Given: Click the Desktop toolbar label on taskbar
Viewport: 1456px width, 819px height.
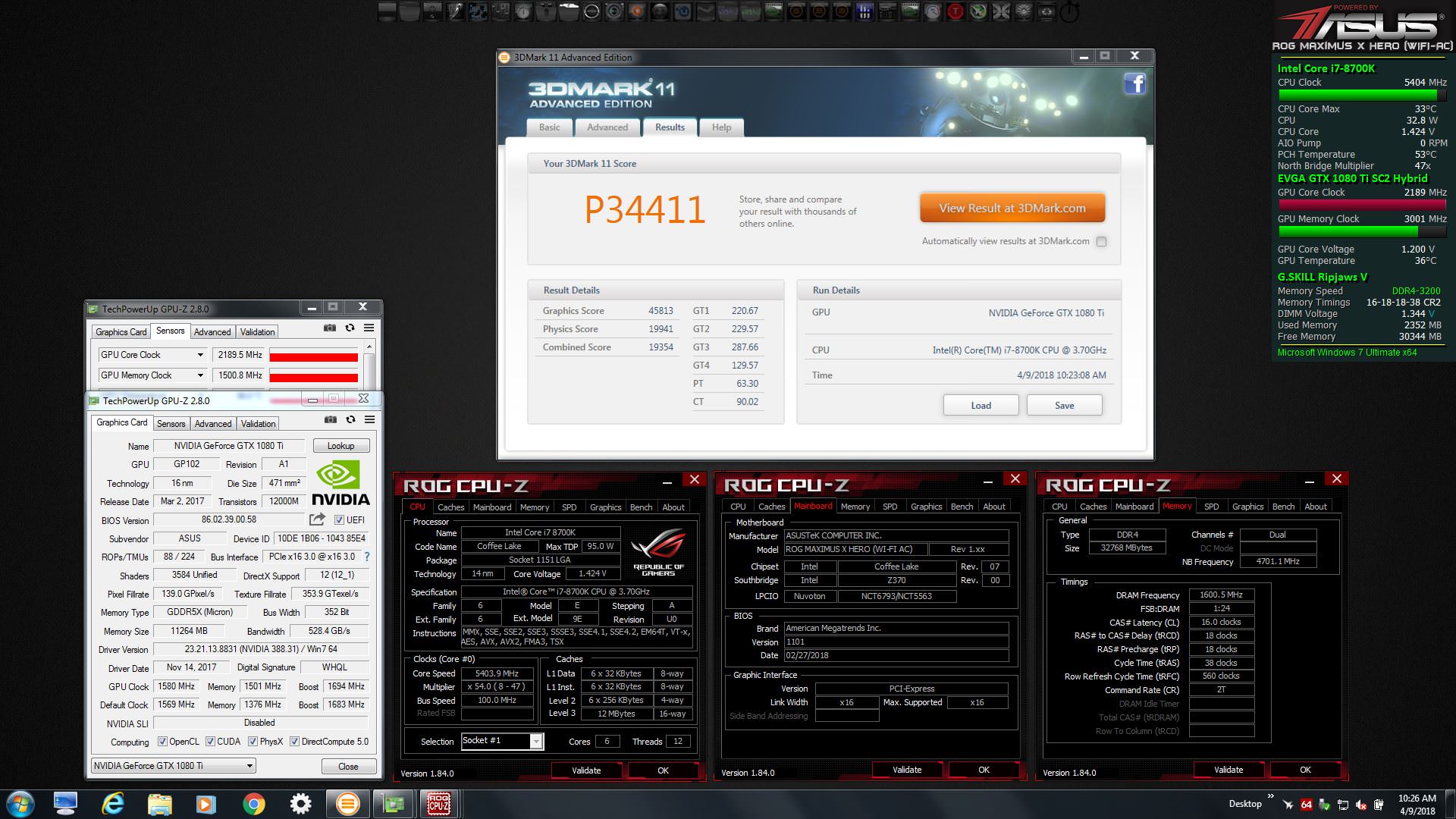Looking at the screenshot, I should 1245,804.
